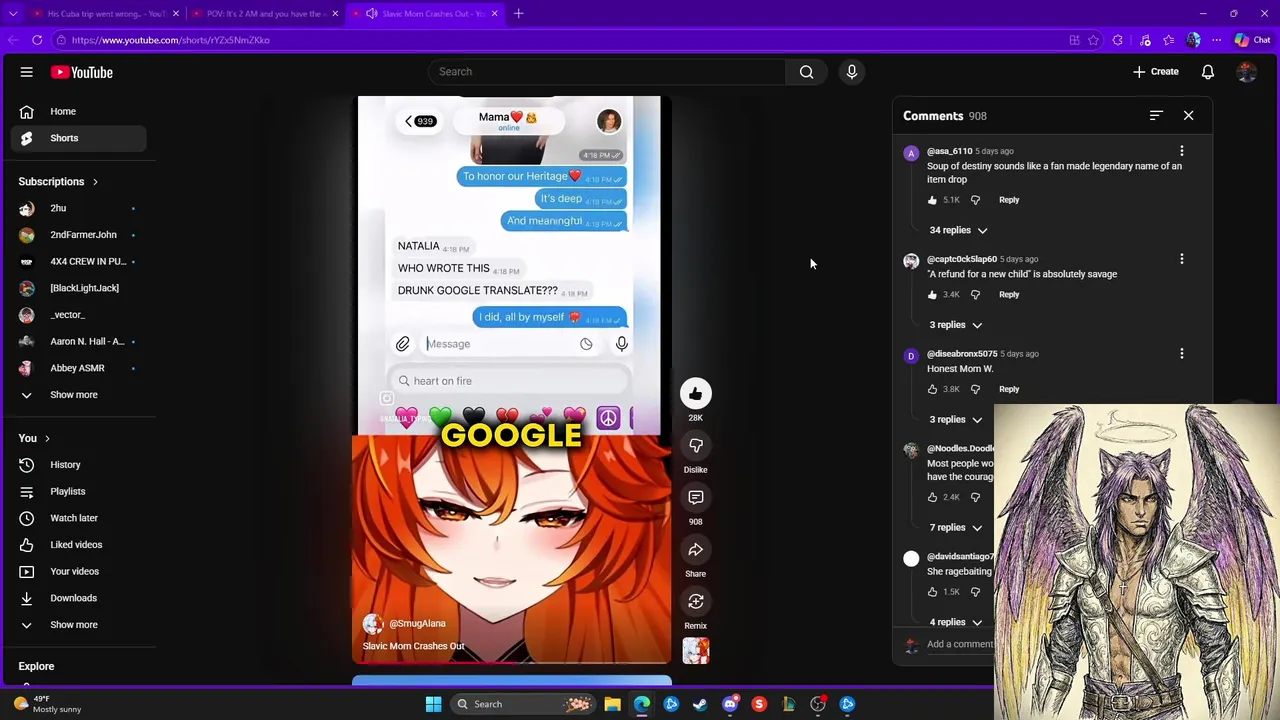Focus the YouTube search input field

(x=607, y=72)
